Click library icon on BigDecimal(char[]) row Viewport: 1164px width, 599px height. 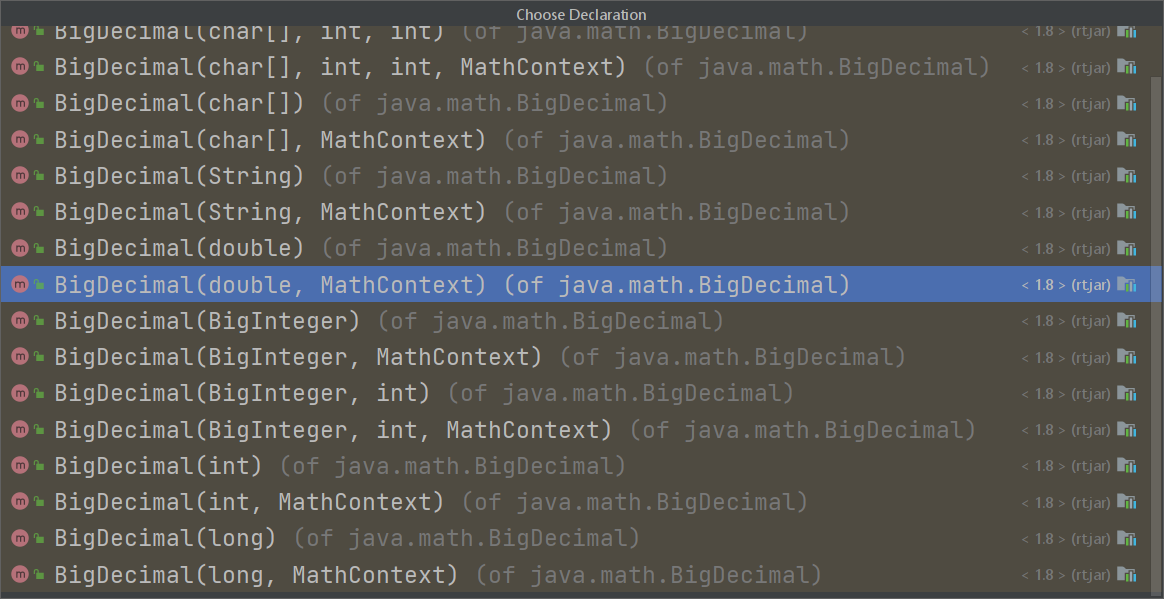tap(1128, 103)
